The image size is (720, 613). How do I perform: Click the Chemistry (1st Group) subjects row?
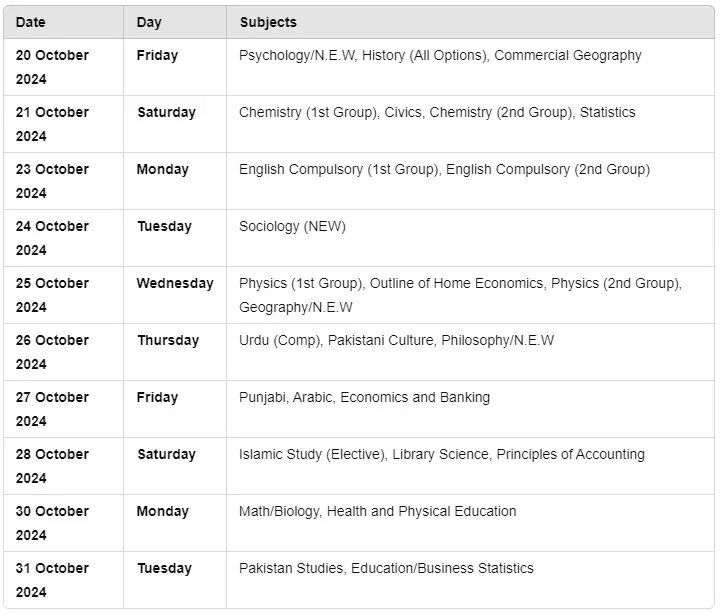pyautogui.click(x=359, y=124)
